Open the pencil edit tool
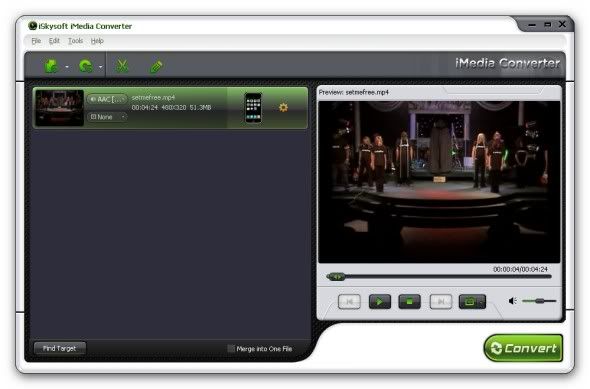Viewport: 590px width, 389px height. point(157,67)
